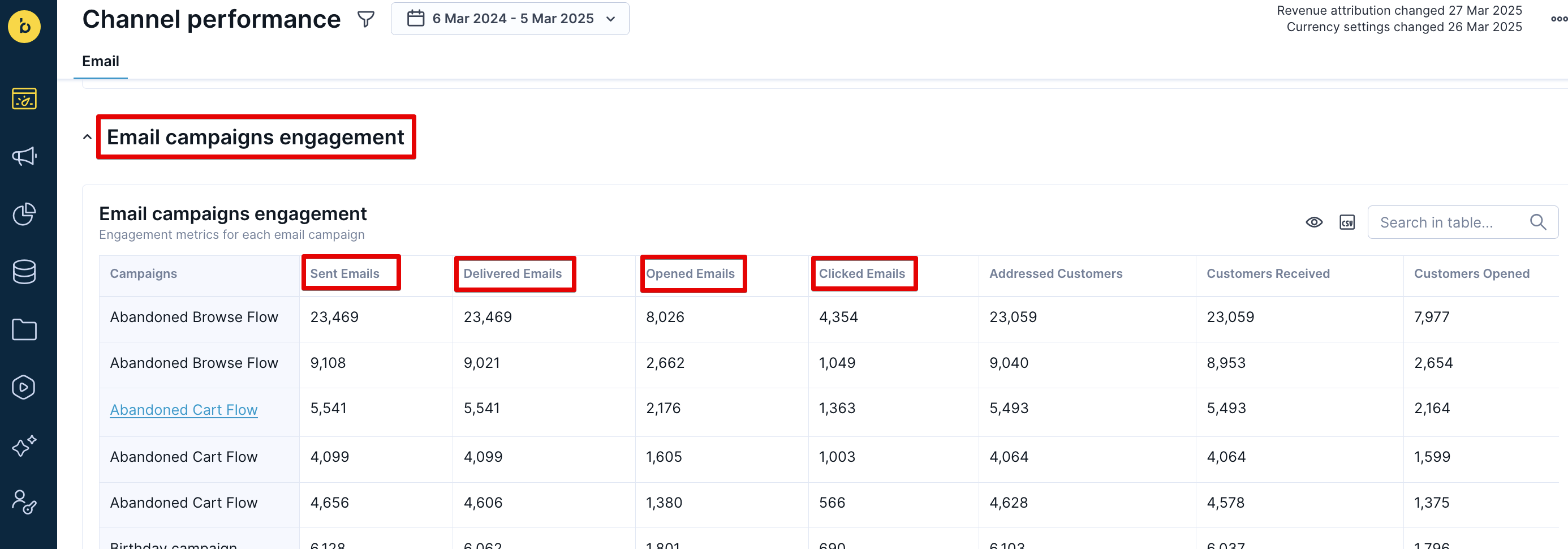Click the Currency settings changed notice
The height and width of the screenshot is (549, 1568).
(x=1405, y=27)
